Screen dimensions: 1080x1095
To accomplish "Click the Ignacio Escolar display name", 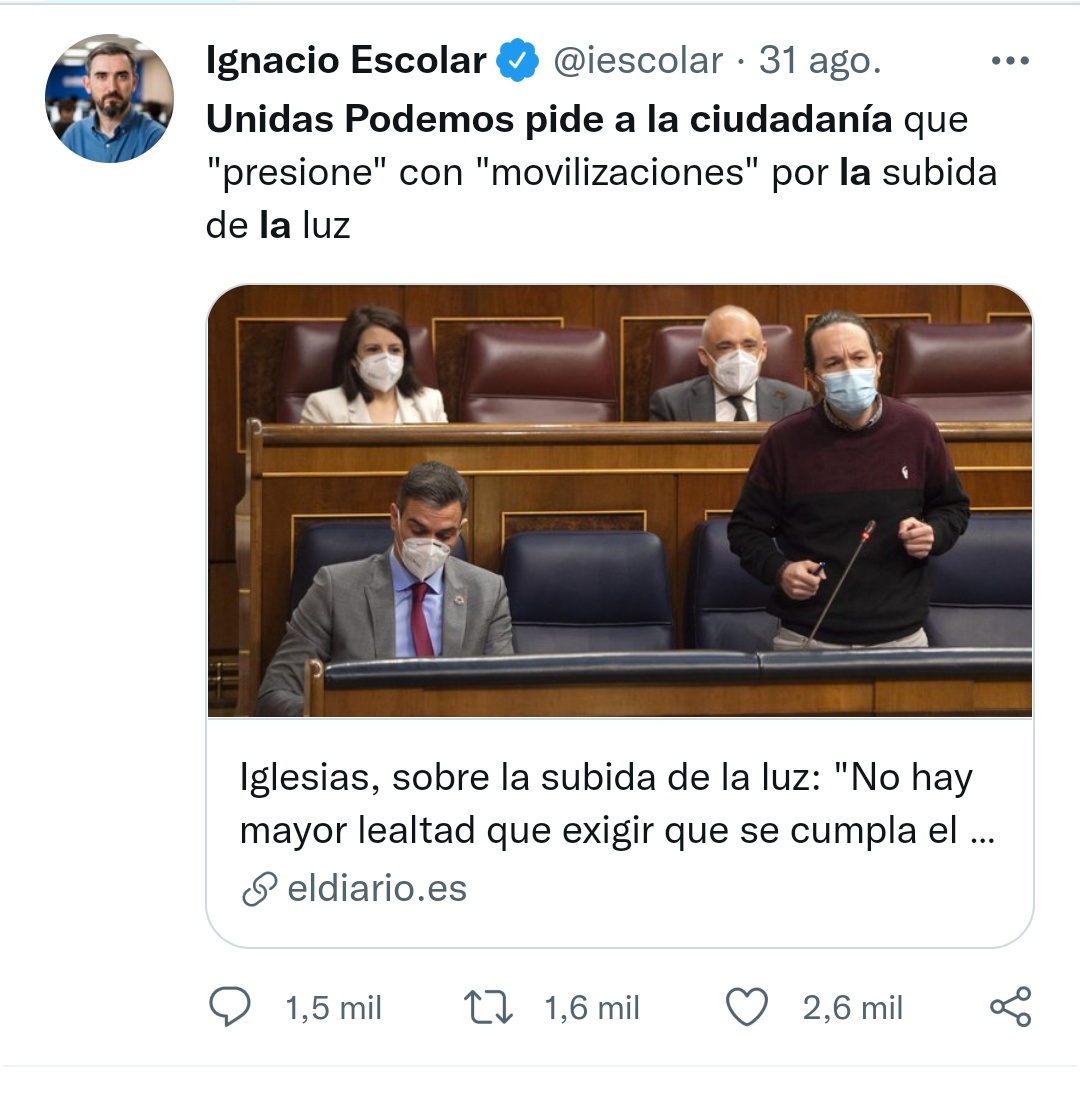I will tap(346, 60).
